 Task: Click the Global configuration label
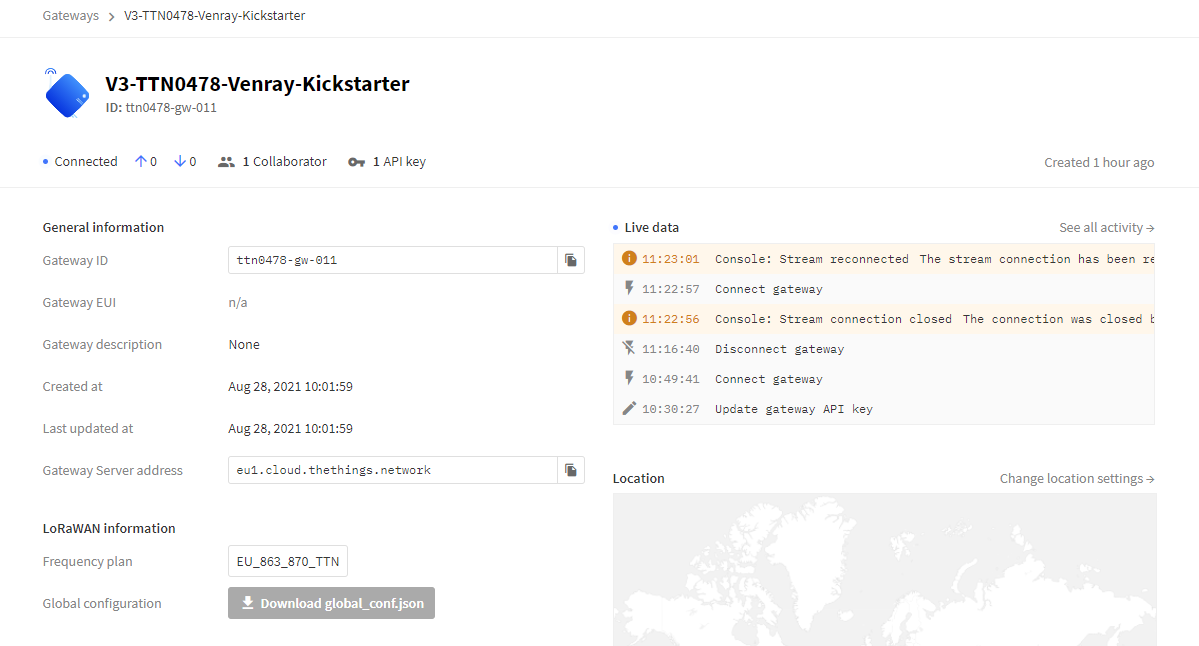pyautogui.click(x=102, y=604)
